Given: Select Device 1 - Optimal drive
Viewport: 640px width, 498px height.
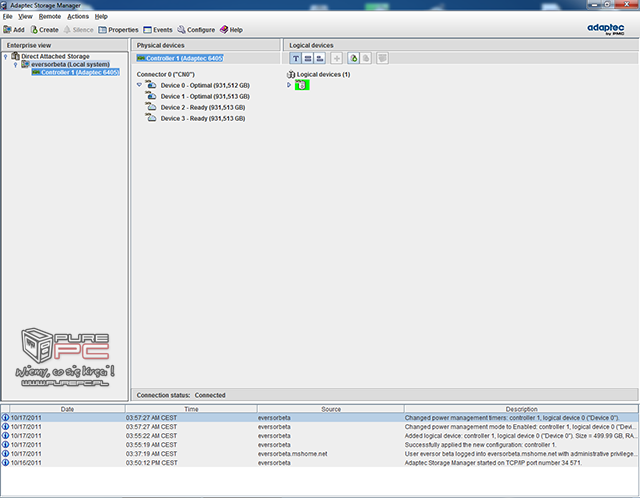Looking at the screenshot, I should point(205,96).
